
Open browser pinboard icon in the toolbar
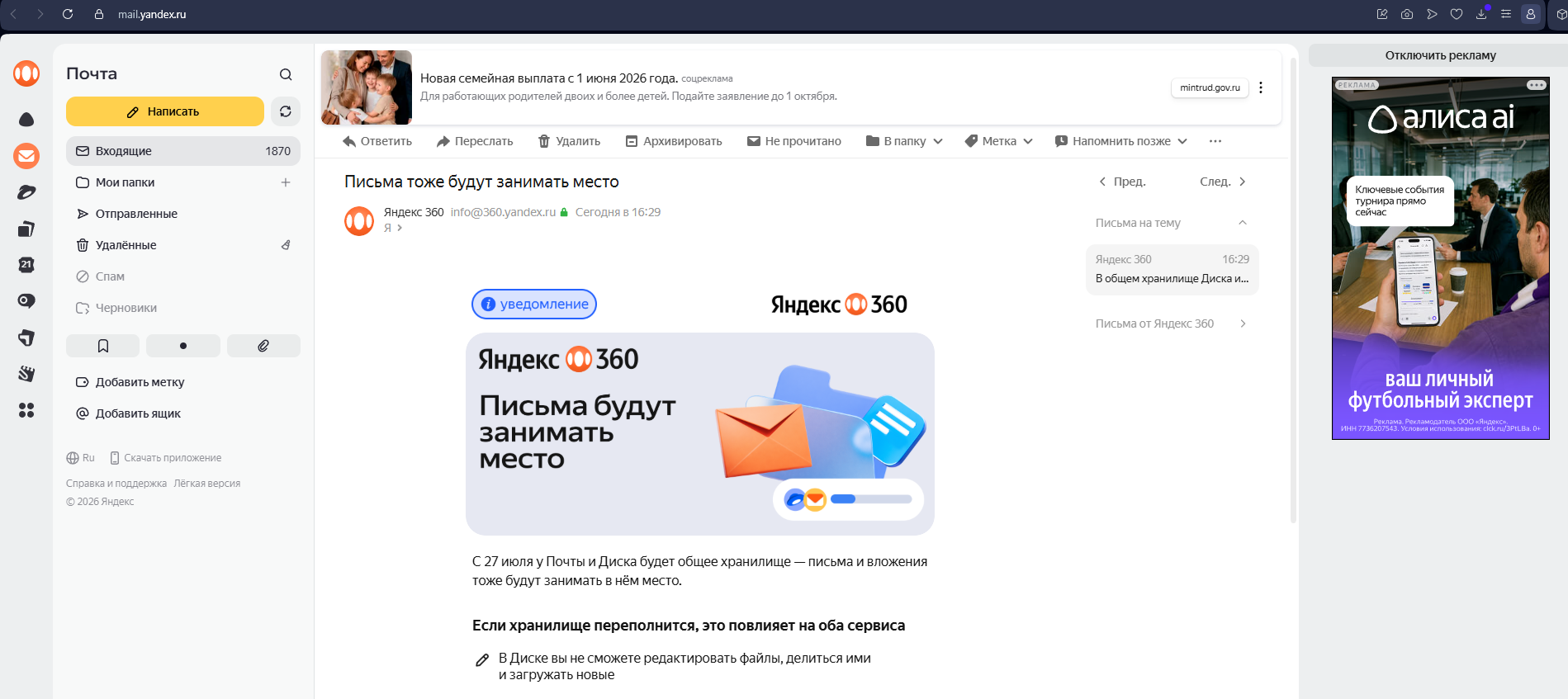point(1382,14)
